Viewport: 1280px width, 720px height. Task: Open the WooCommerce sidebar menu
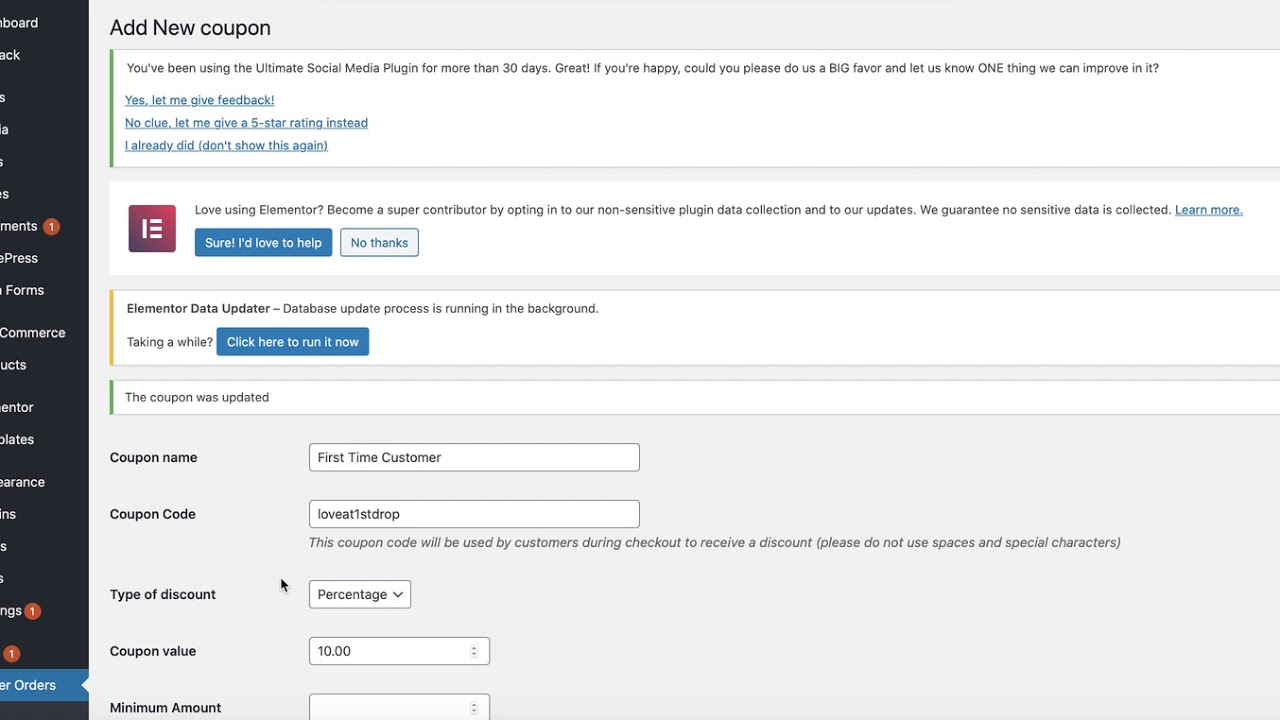point(33,333)
